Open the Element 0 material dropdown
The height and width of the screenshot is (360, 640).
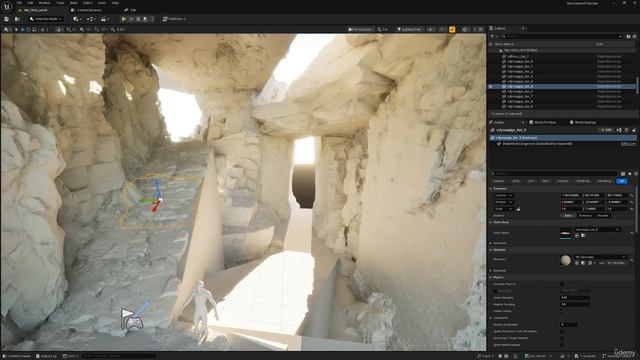[600, 257]
